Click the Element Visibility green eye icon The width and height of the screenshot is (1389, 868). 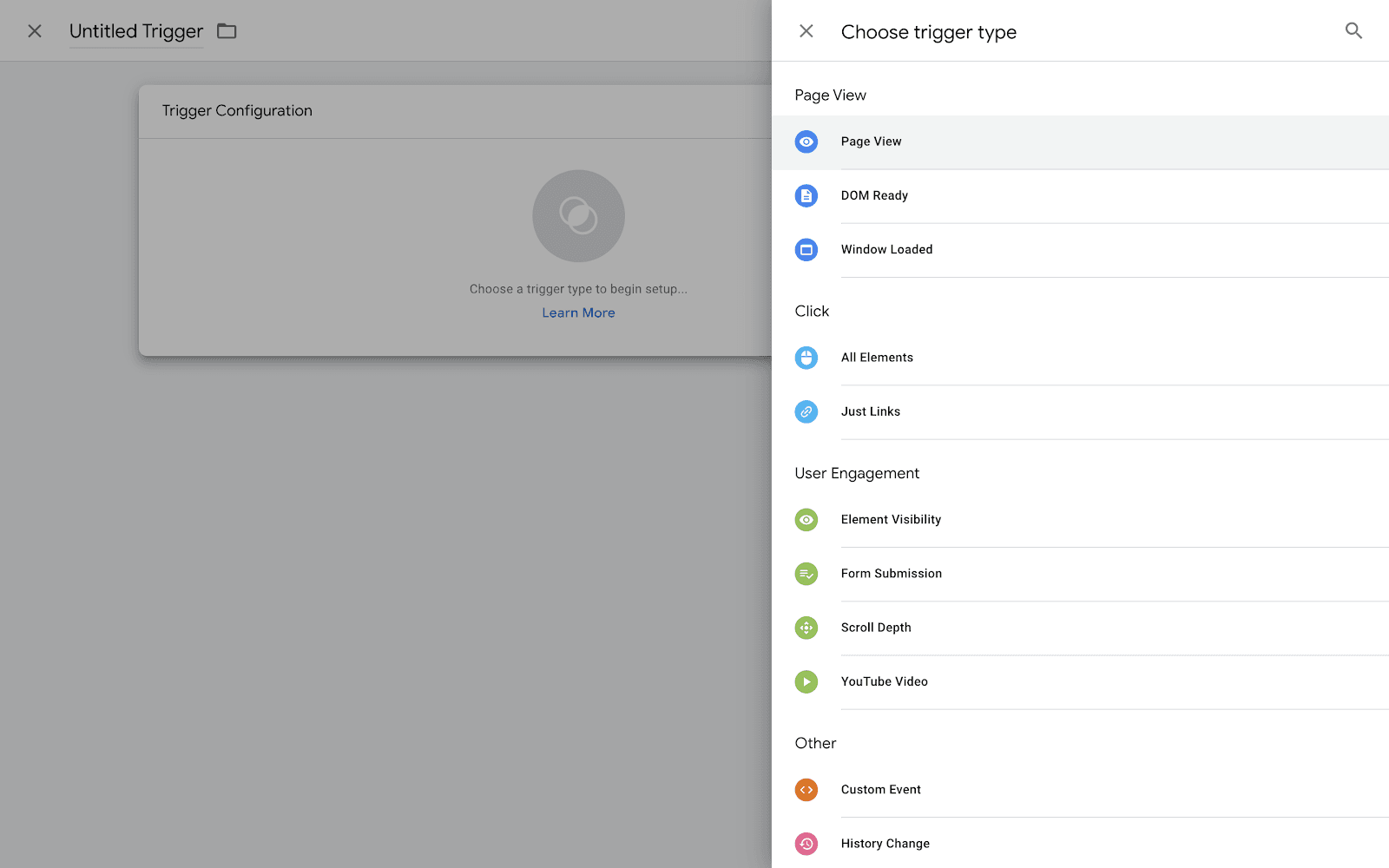coord(806,520)
